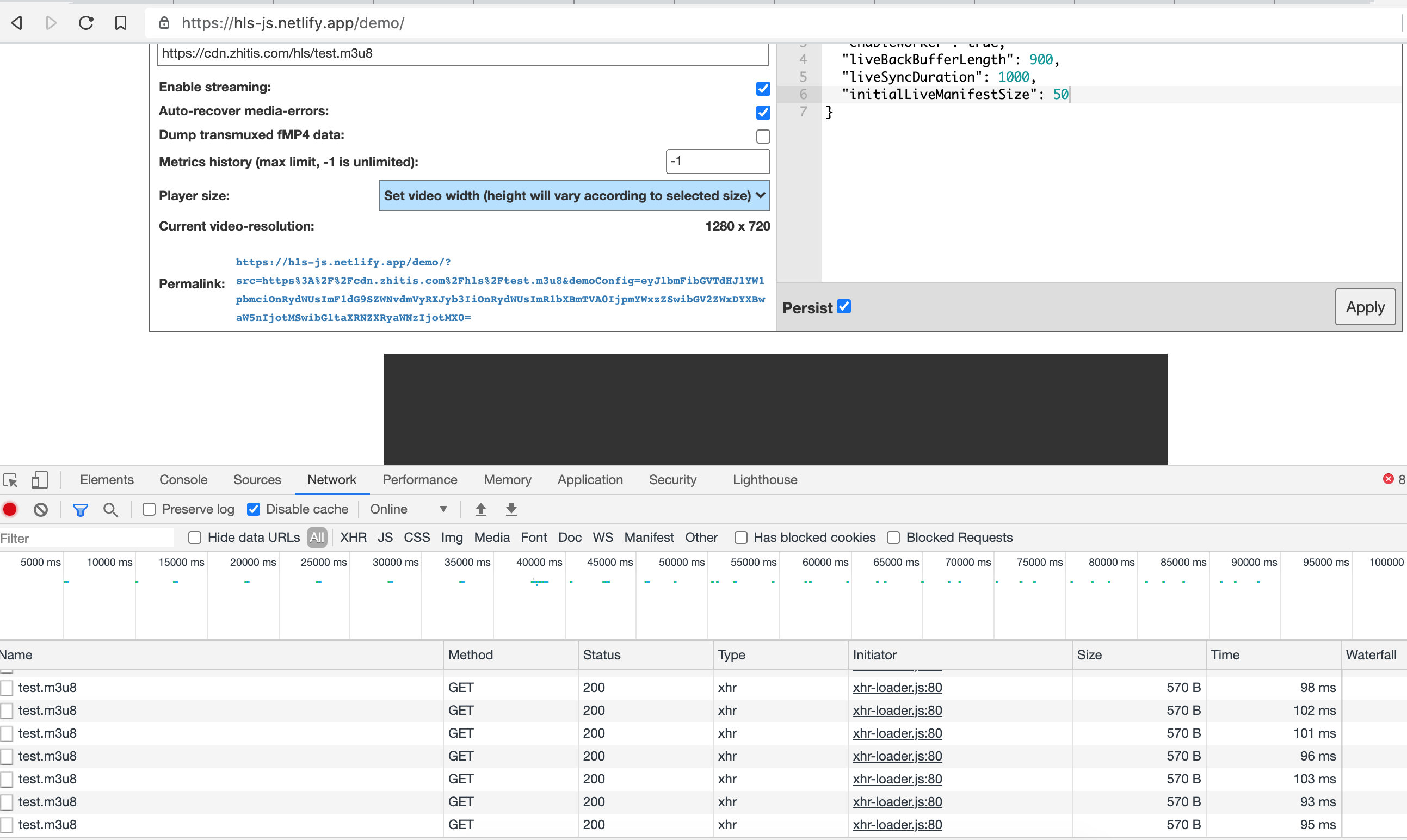The height and width of the screenshot is (840, 1407).
Task: Select the inspect element tool
Action: coord(10,480)
